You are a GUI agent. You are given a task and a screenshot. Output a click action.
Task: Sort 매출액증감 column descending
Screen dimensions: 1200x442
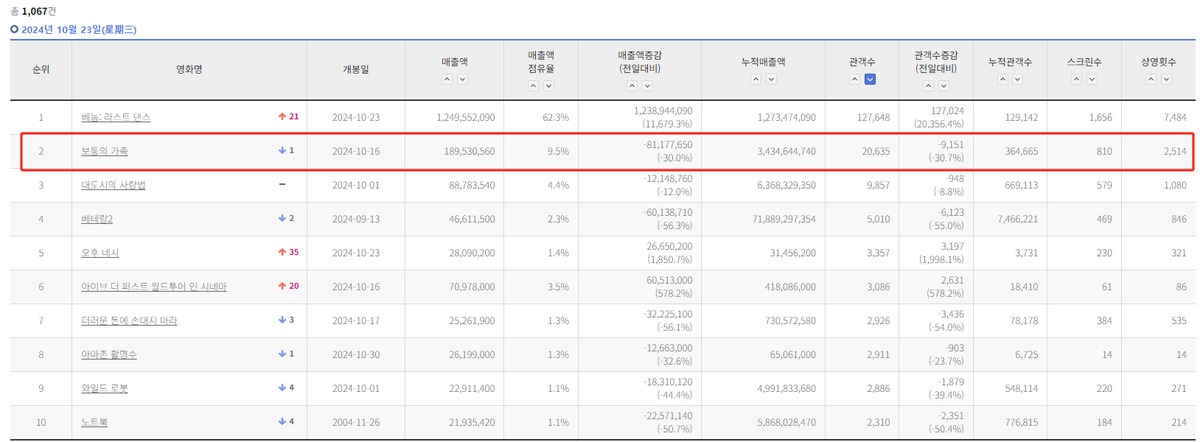point(649,85)
